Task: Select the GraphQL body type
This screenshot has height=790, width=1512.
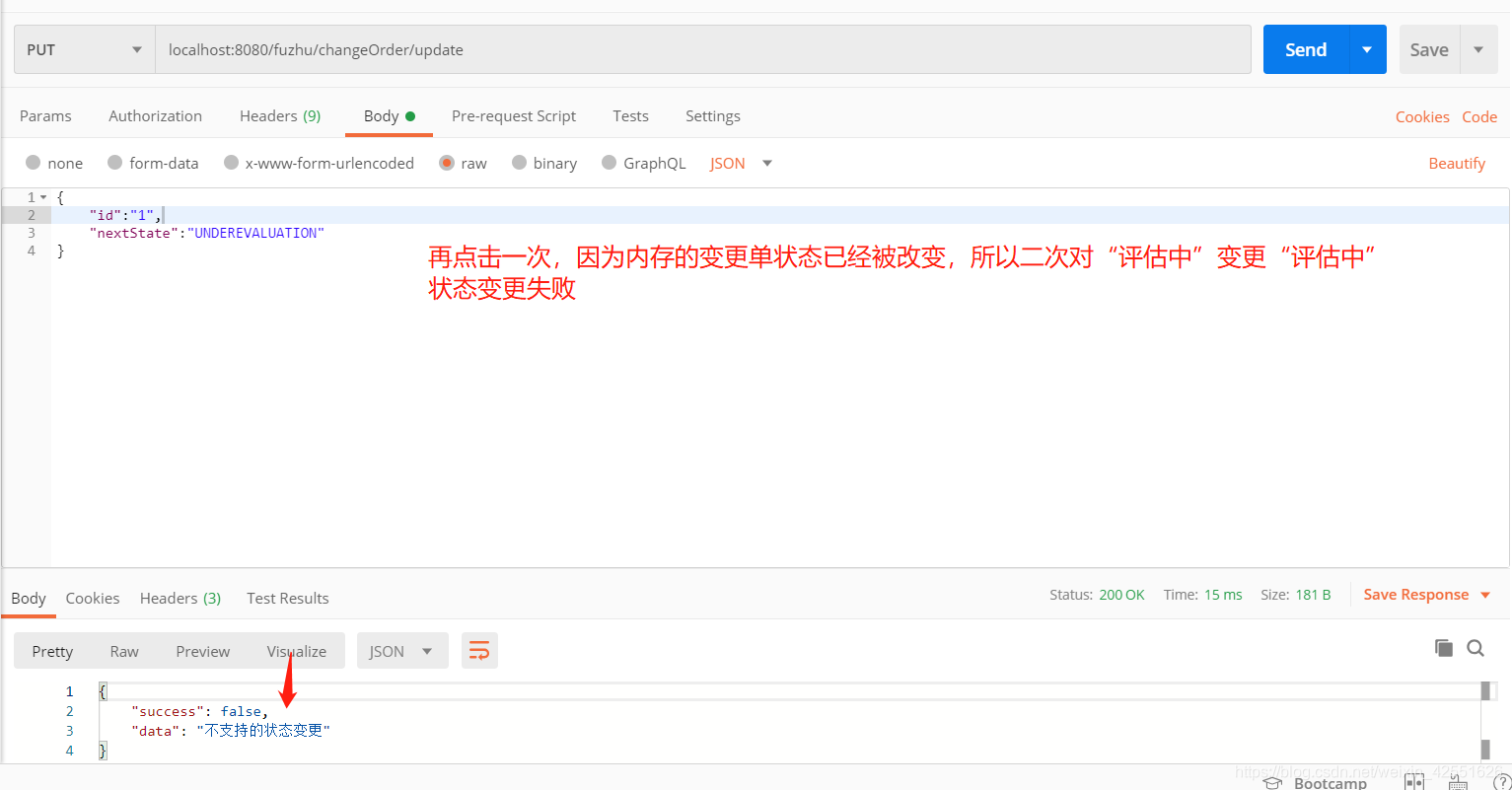Action: (x=643, y=163)
